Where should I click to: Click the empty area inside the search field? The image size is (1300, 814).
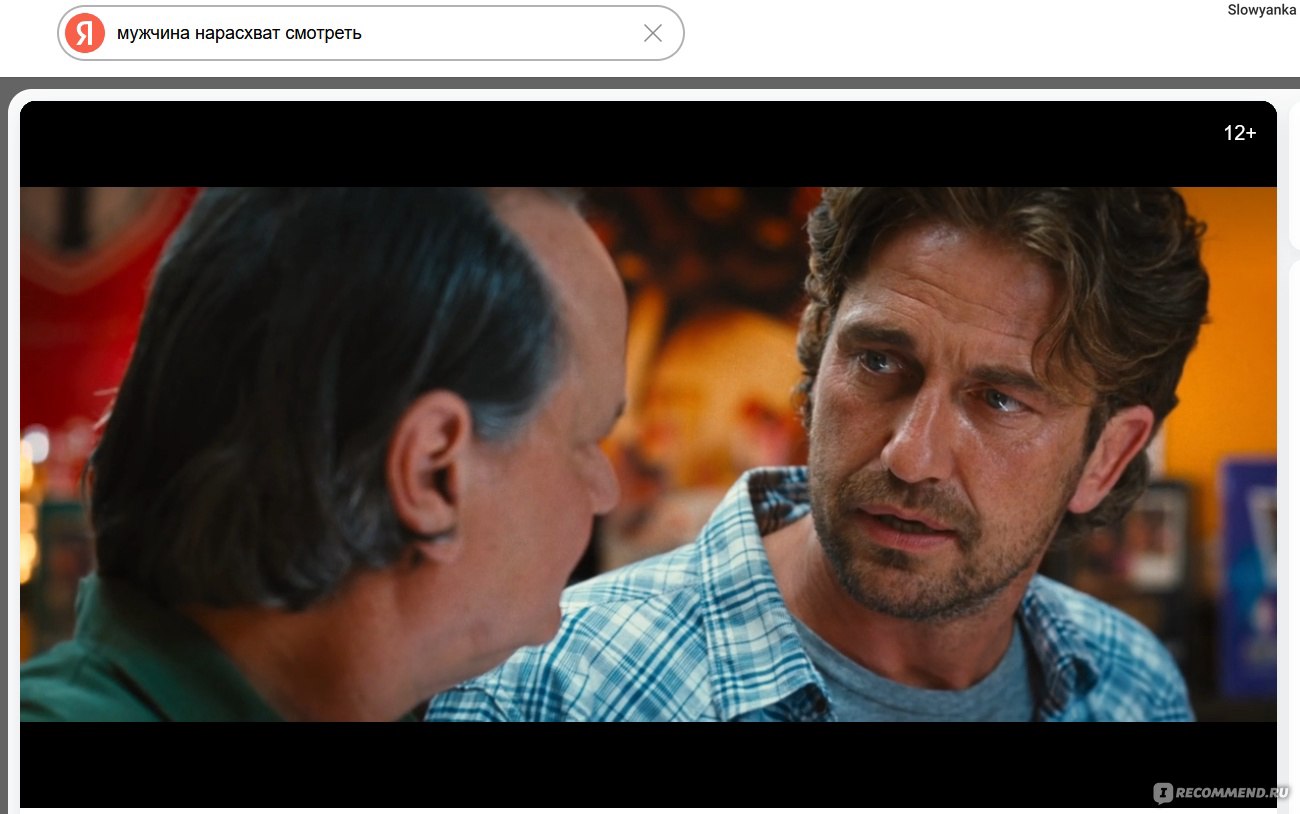point(500,33)
